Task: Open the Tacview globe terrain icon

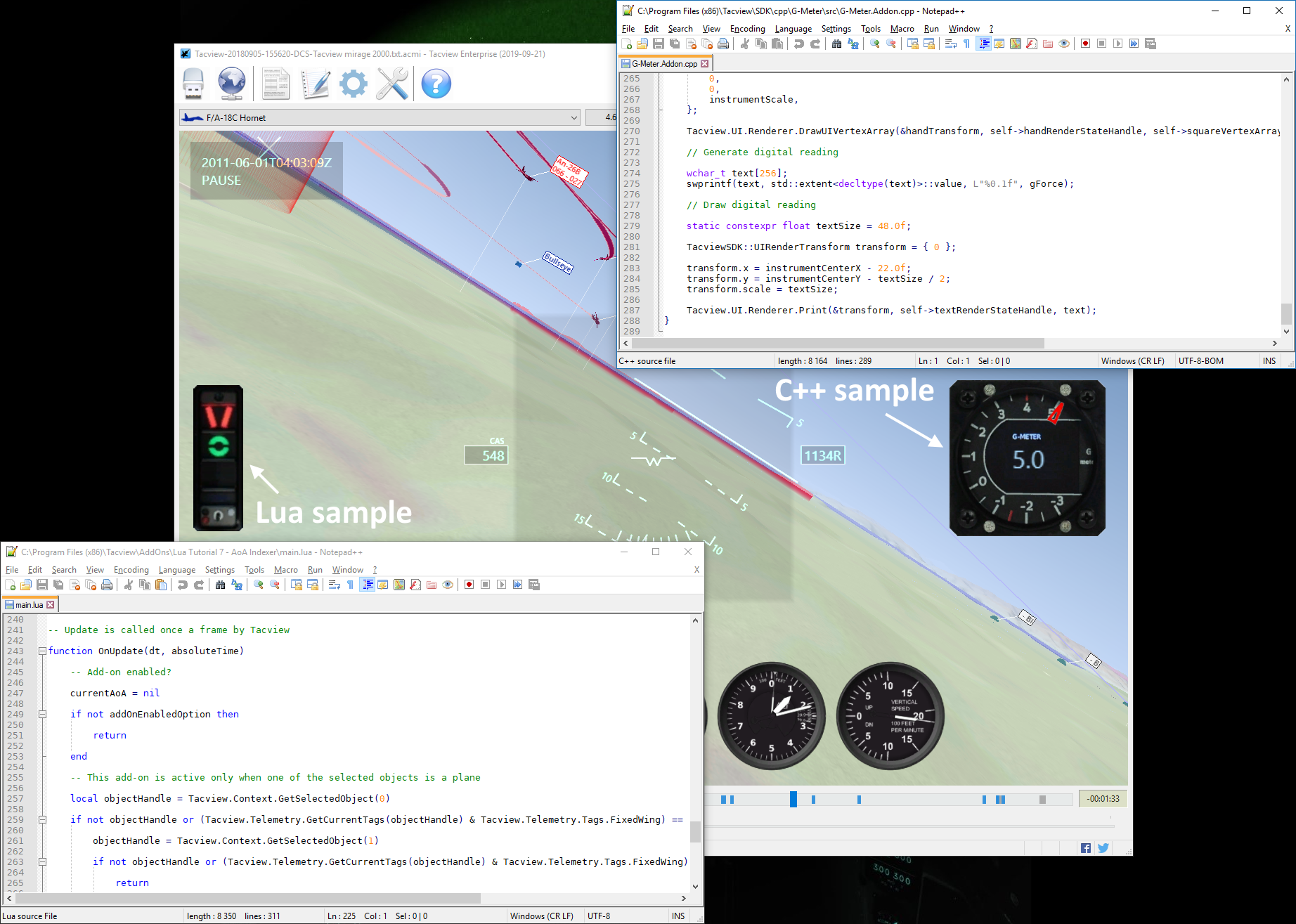Action: [x=232, y=84]
